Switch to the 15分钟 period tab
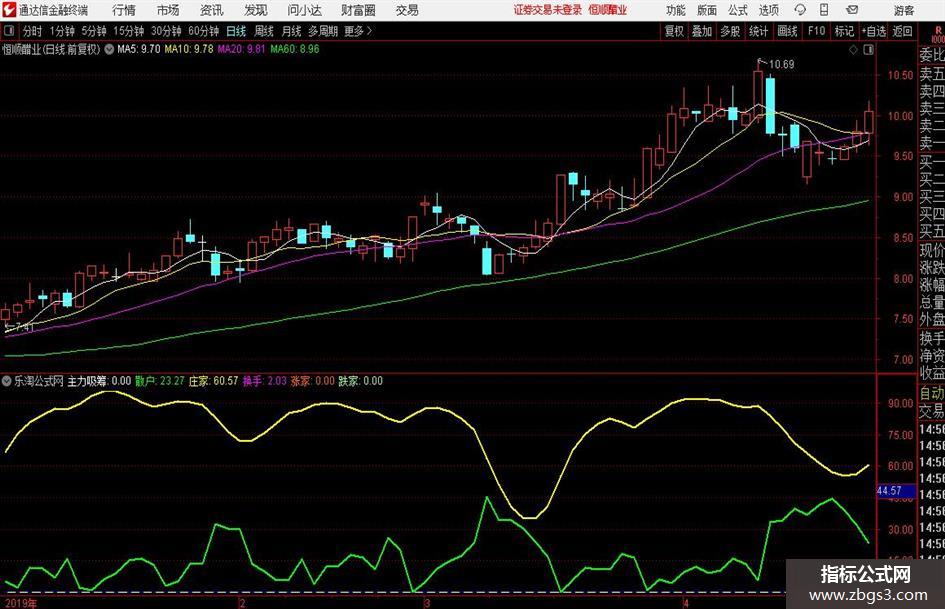 tap(128, 31)
